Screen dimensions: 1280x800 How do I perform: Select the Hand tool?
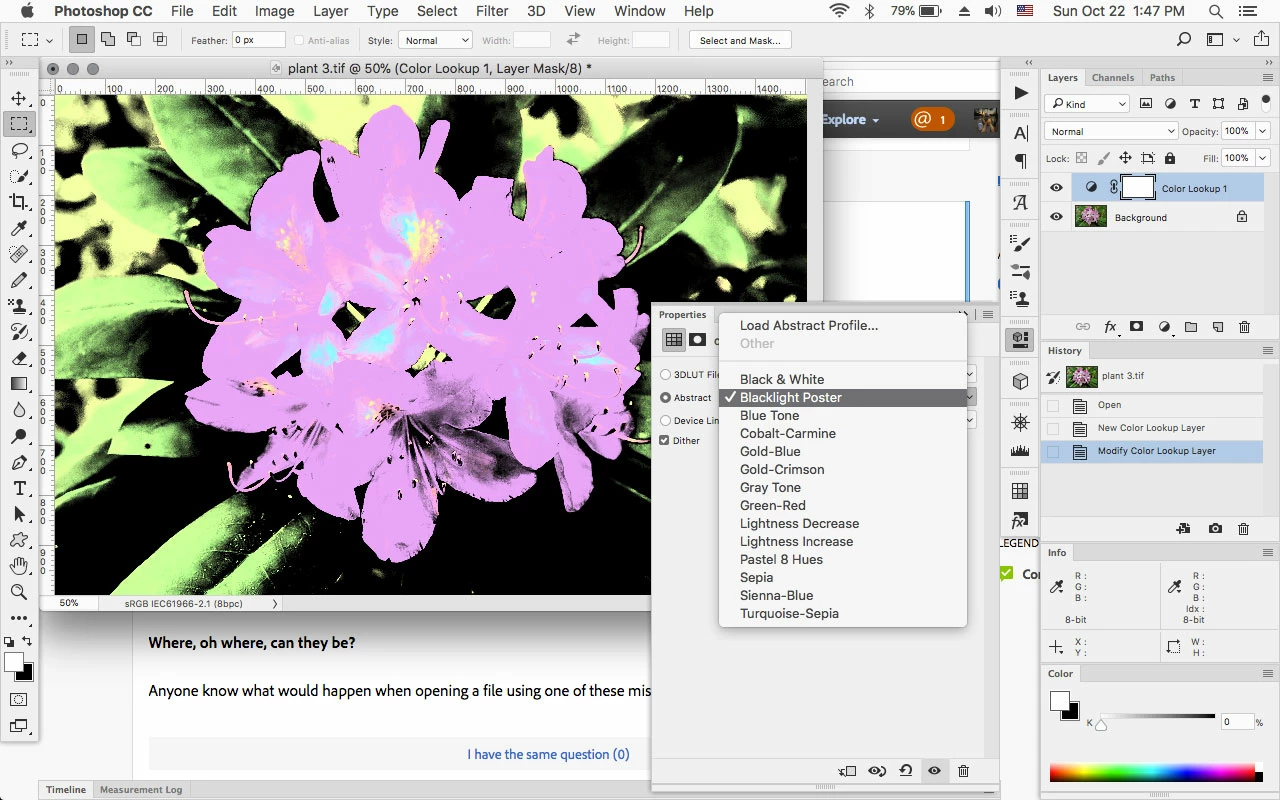(19, 566)
